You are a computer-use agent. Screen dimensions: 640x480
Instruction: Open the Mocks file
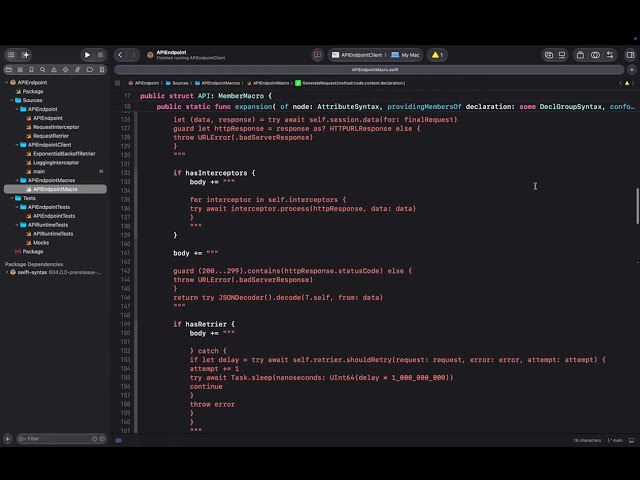[x=38, y=242]
